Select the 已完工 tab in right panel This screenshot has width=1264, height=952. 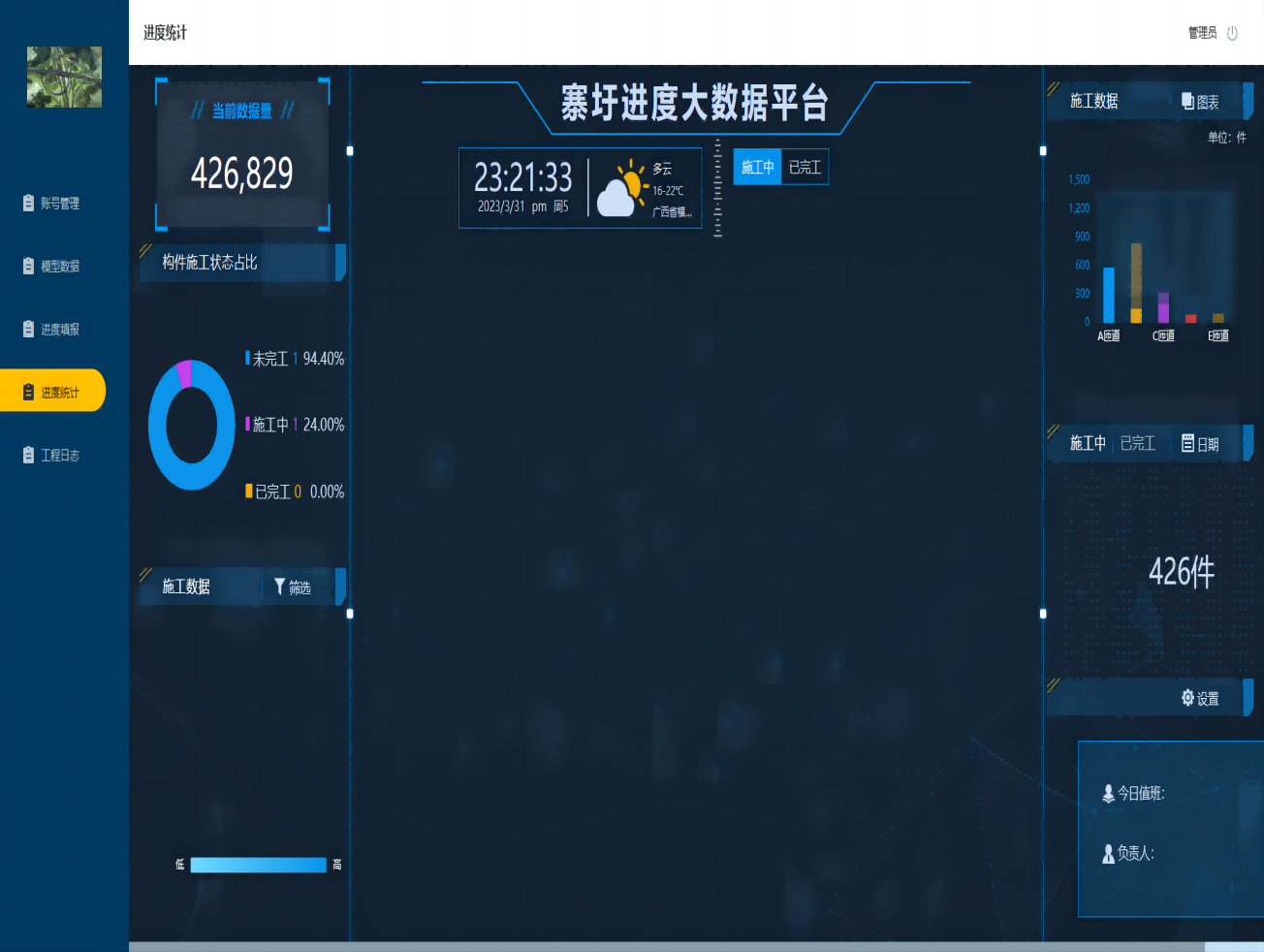(x=1137, y=443)
